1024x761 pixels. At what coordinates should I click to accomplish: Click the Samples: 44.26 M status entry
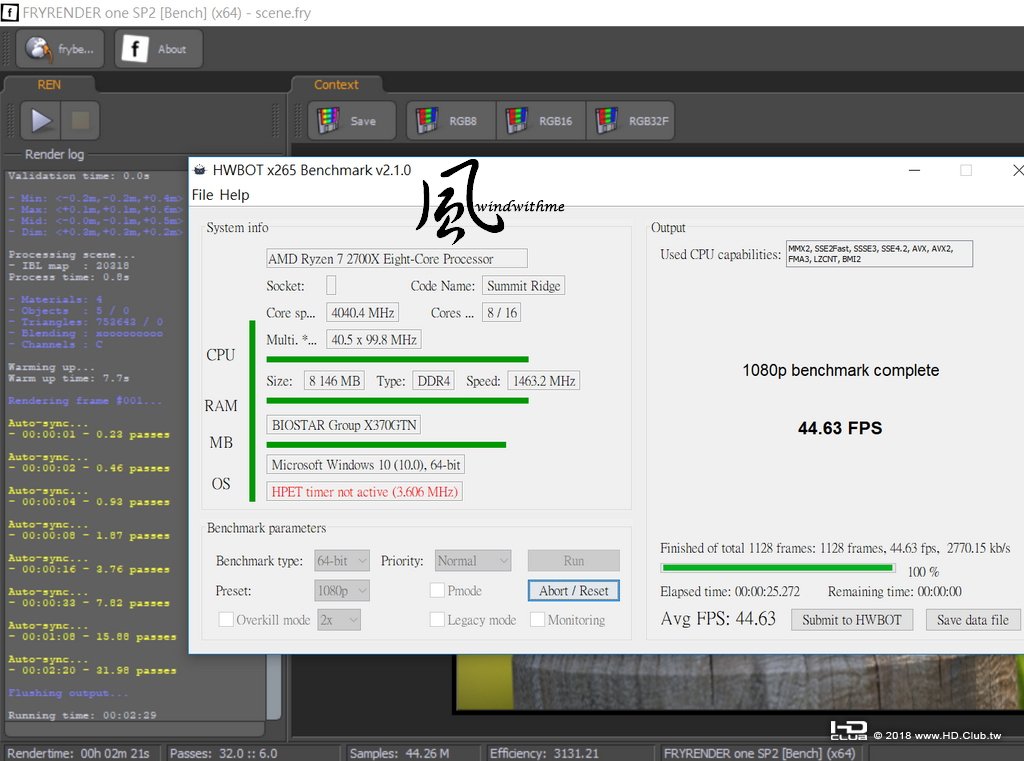coord(399,753)
